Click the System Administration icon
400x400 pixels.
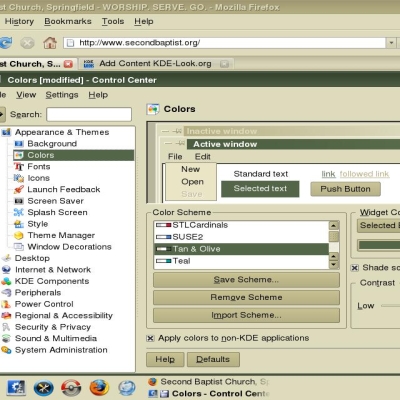click(6, 350)
